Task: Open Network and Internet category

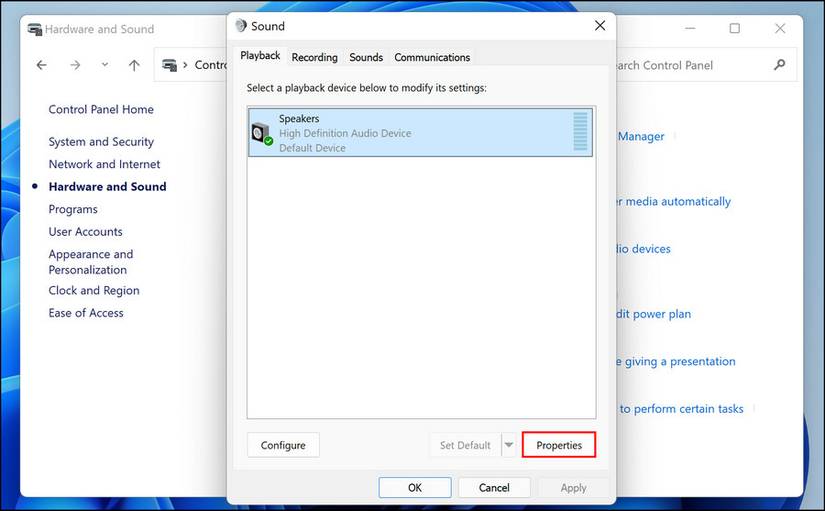Action: click(x=104, y=164)
